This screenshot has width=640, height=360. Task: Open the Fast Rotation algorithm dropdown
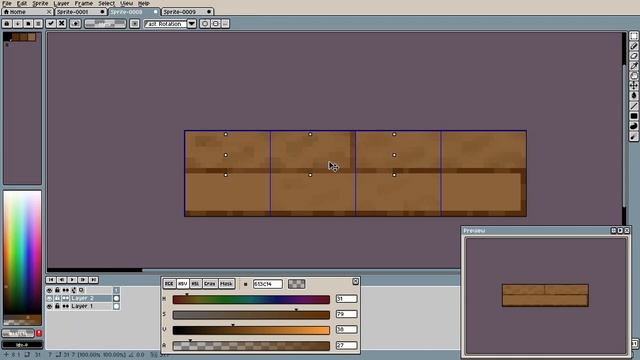[x=191, y=24]
